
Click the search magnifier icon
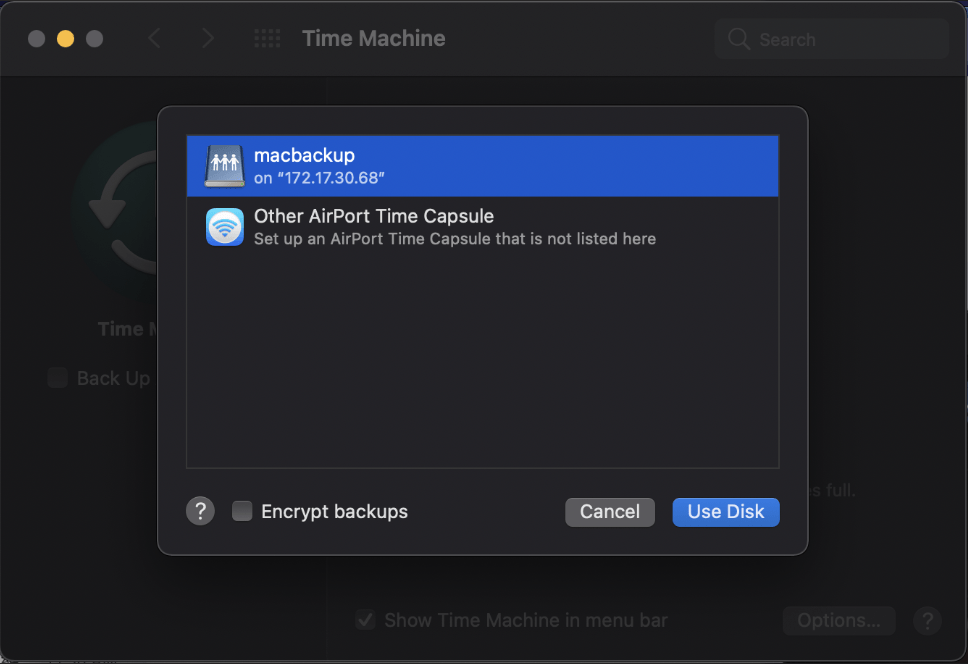tap(738, 39)
